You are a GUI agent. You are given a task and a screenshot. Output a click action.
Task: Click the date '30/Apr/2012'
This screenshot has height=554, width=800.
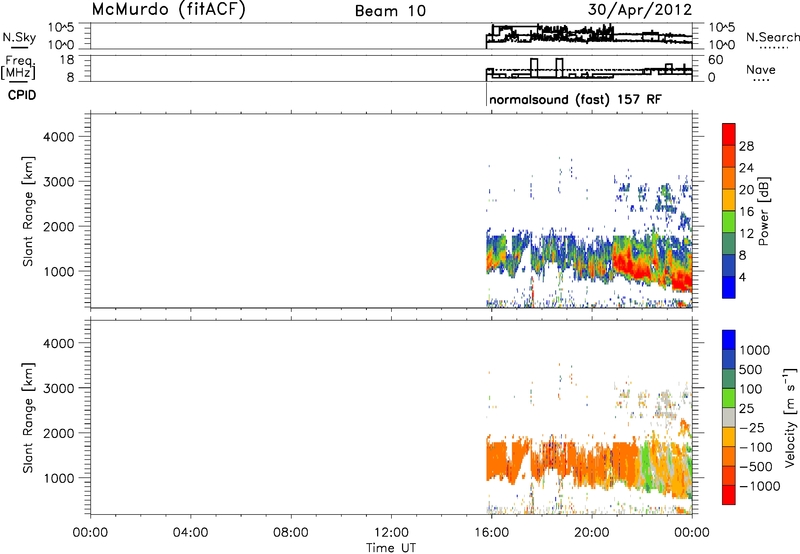point(640,10)
